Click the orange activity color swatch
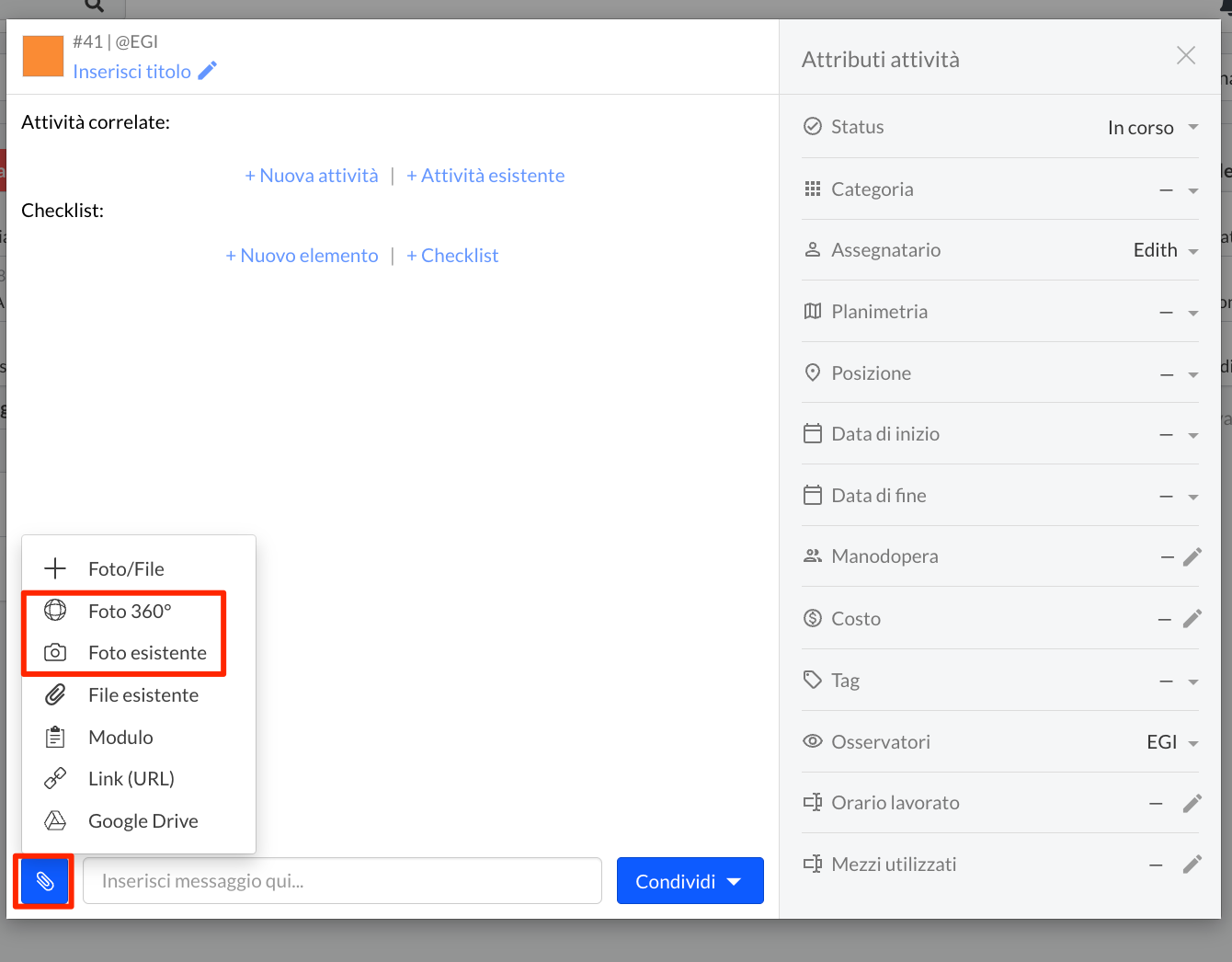The image size is (1232, 962). [x=42, y=56]
